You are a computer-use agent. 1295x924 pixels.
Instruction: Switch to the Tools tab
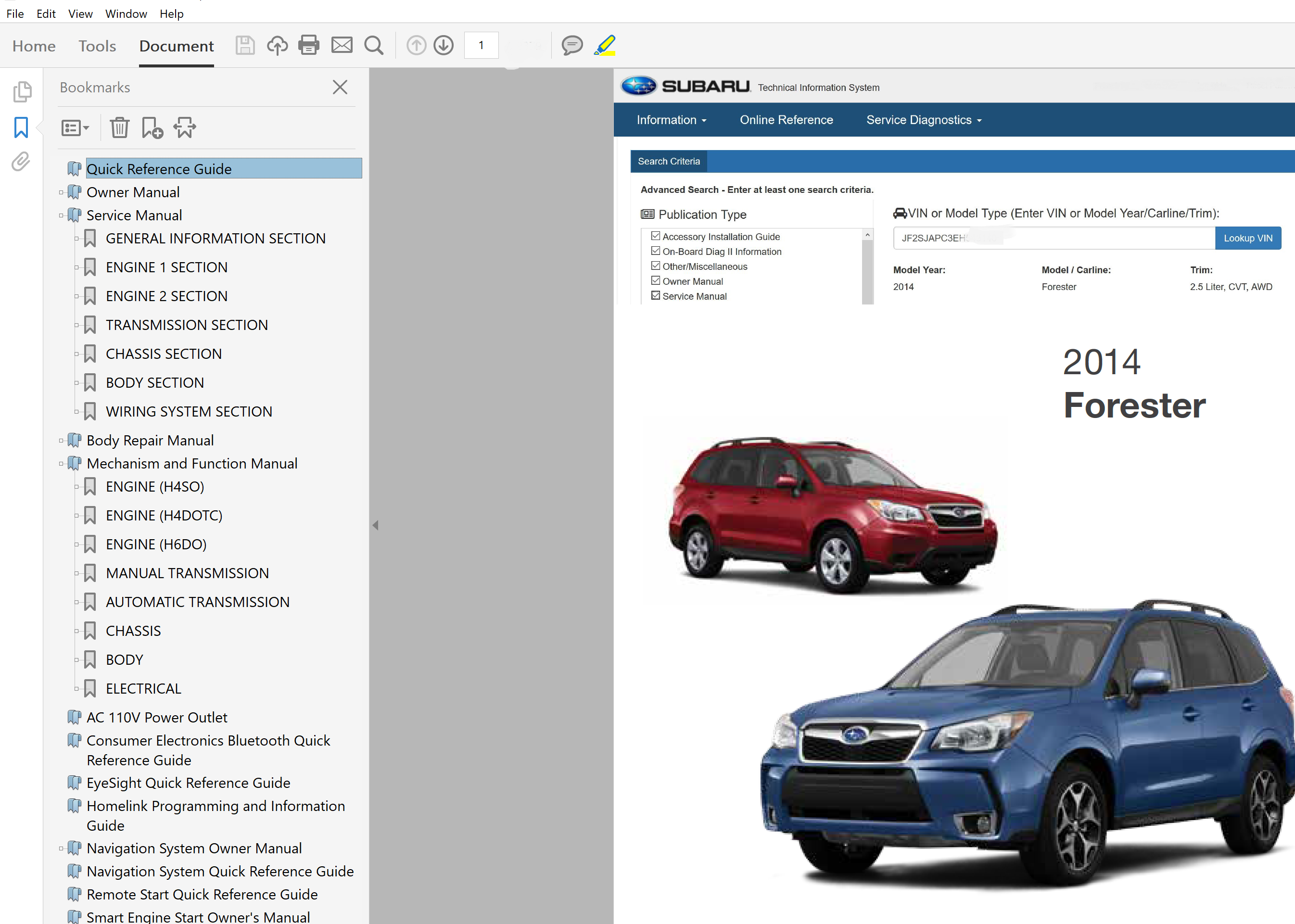(97, 46)
